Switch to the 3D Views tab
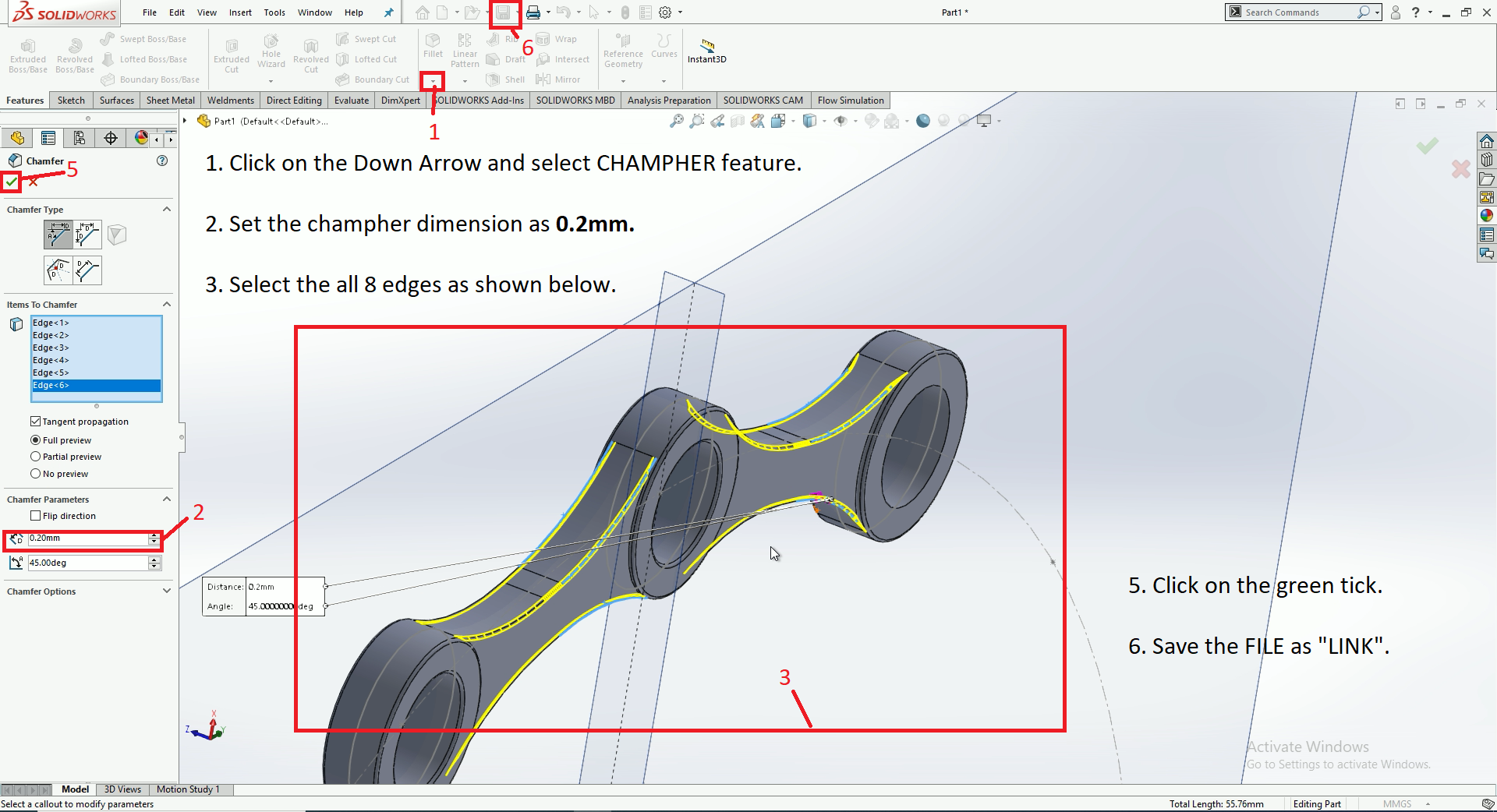The image size is (1497, 812). click(122, 789)
